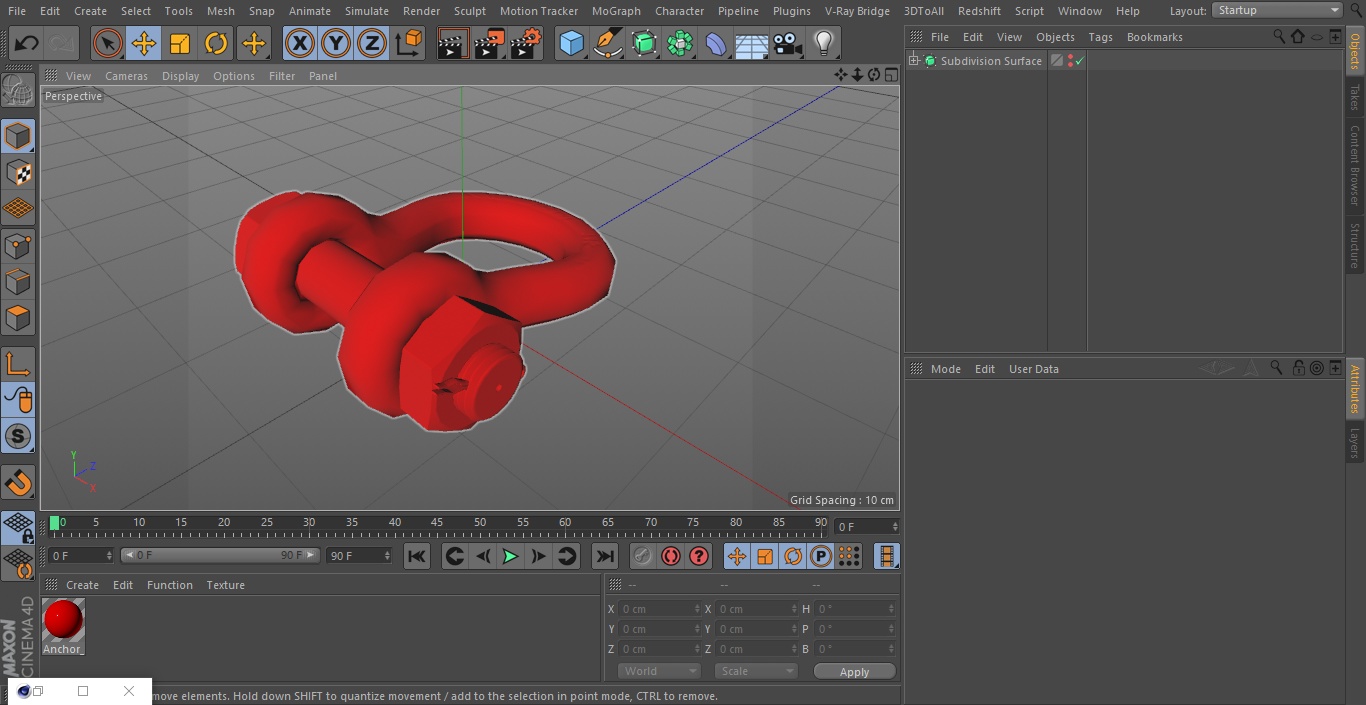Add a Cube primitive object
The width and height of the screenshot is (1366, 705).
pos(571,43)
